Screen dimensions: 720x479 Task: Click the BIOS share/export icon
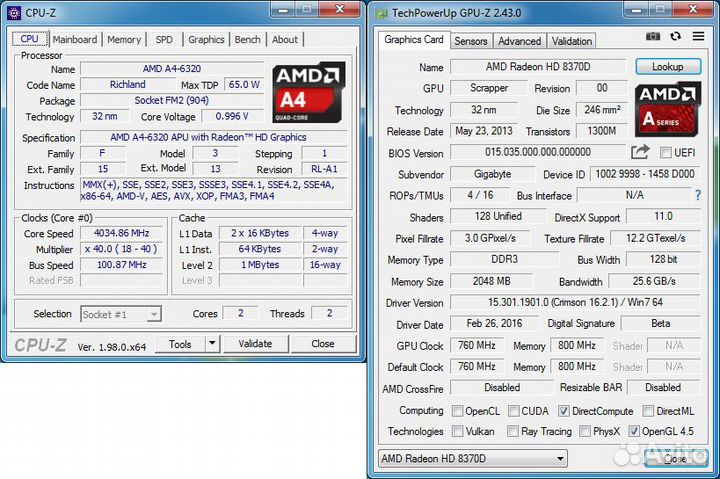point(640,152)
